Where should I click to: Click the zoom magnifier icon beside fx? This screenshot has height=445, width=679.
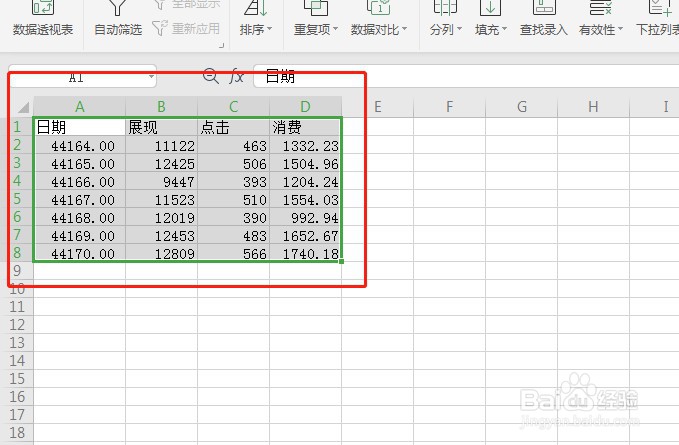(210, 77)
